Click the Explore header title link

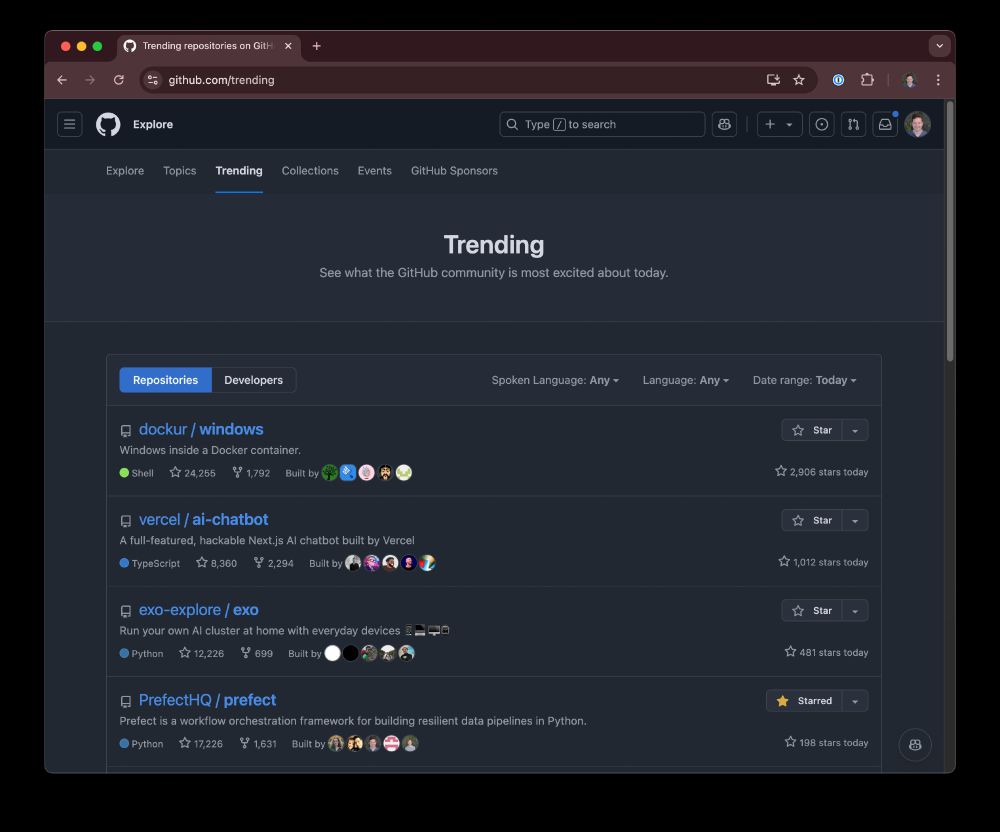point(153,124)
